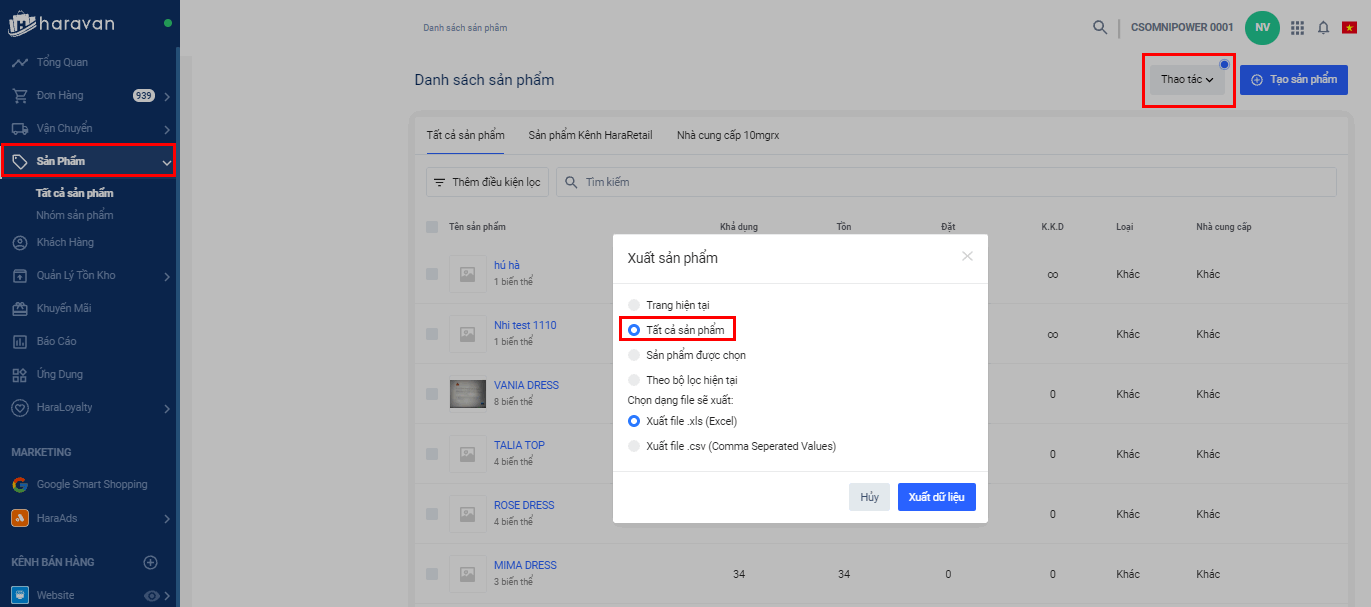Viewport: 1371px width, 607px height.
Task: Click the Hủy cancel button
Action: [869, 497]
